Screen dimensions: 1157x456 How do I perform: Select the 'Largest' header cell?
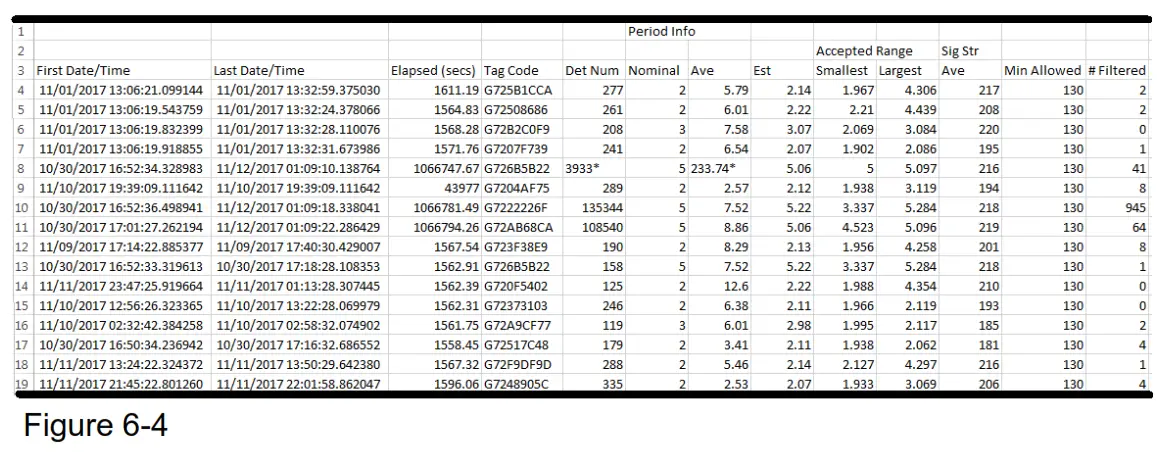908,70
